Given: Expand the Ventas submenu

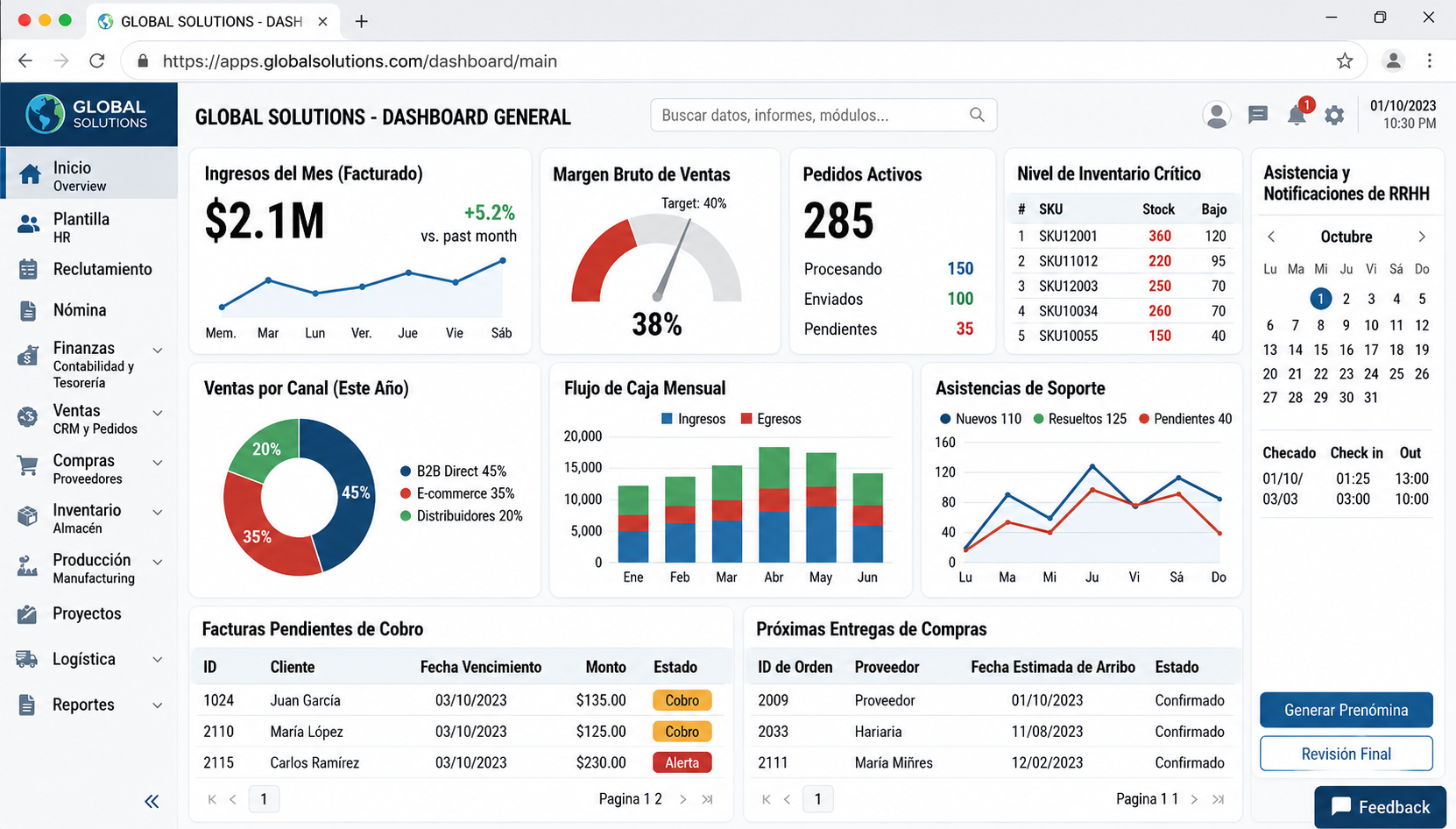Looking at the screenshot, I should tap(158, 413).
